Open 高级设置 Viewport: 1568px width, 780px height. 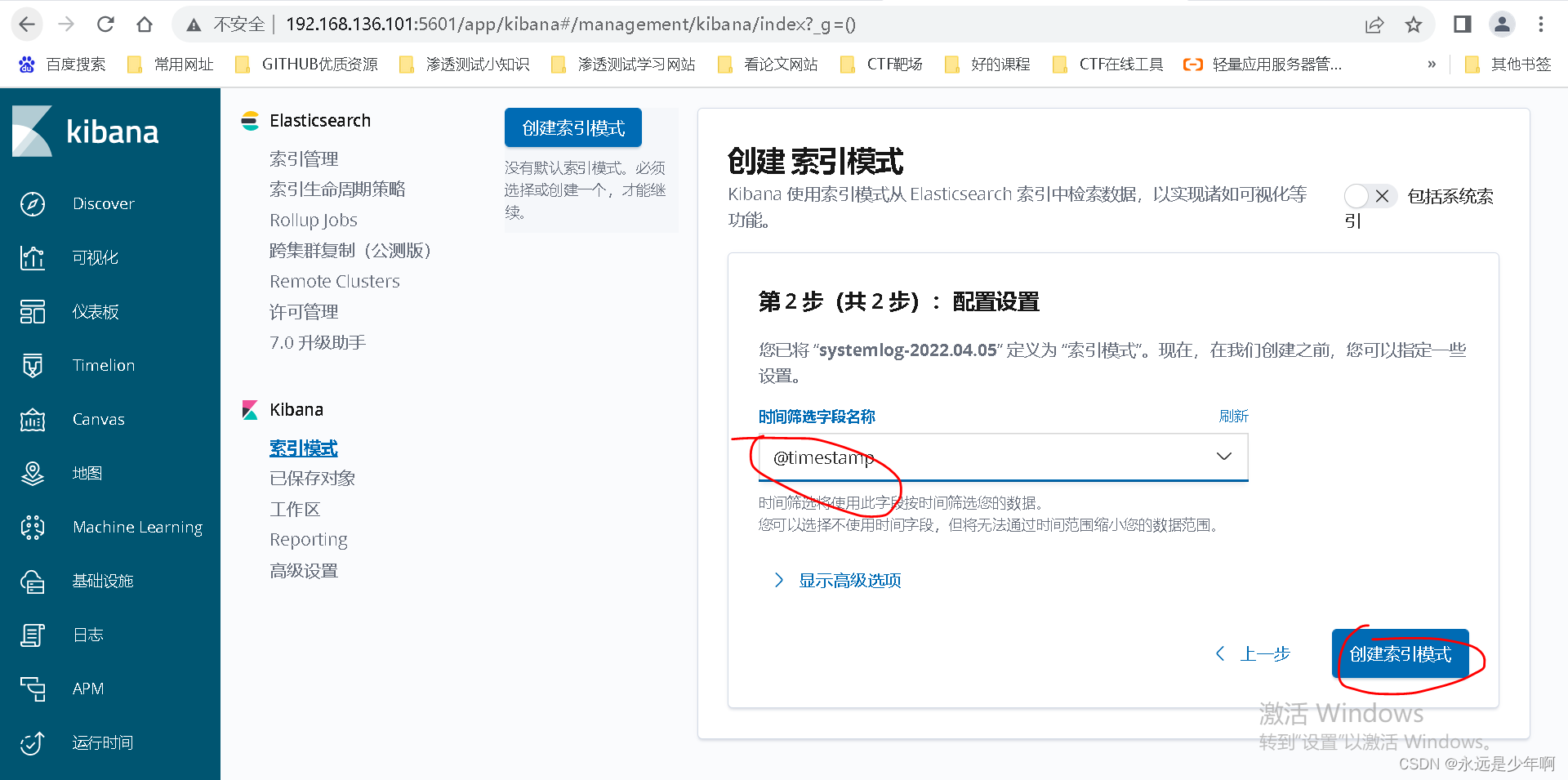(x=304, y=570)
